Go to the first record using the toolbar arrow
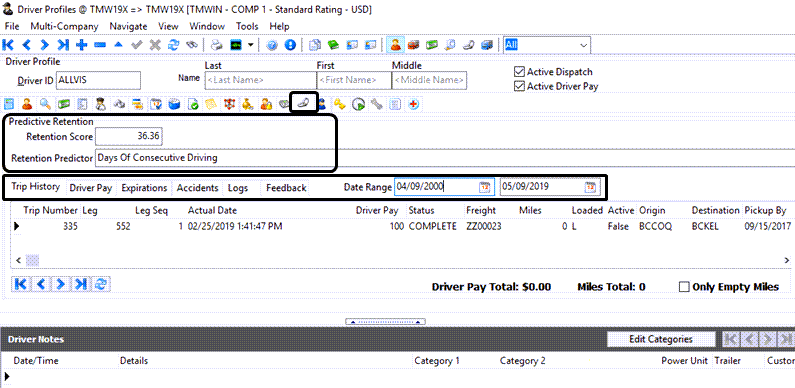This screenshot has height=388, width=795. pyautogui.click(x=8, y=45)
